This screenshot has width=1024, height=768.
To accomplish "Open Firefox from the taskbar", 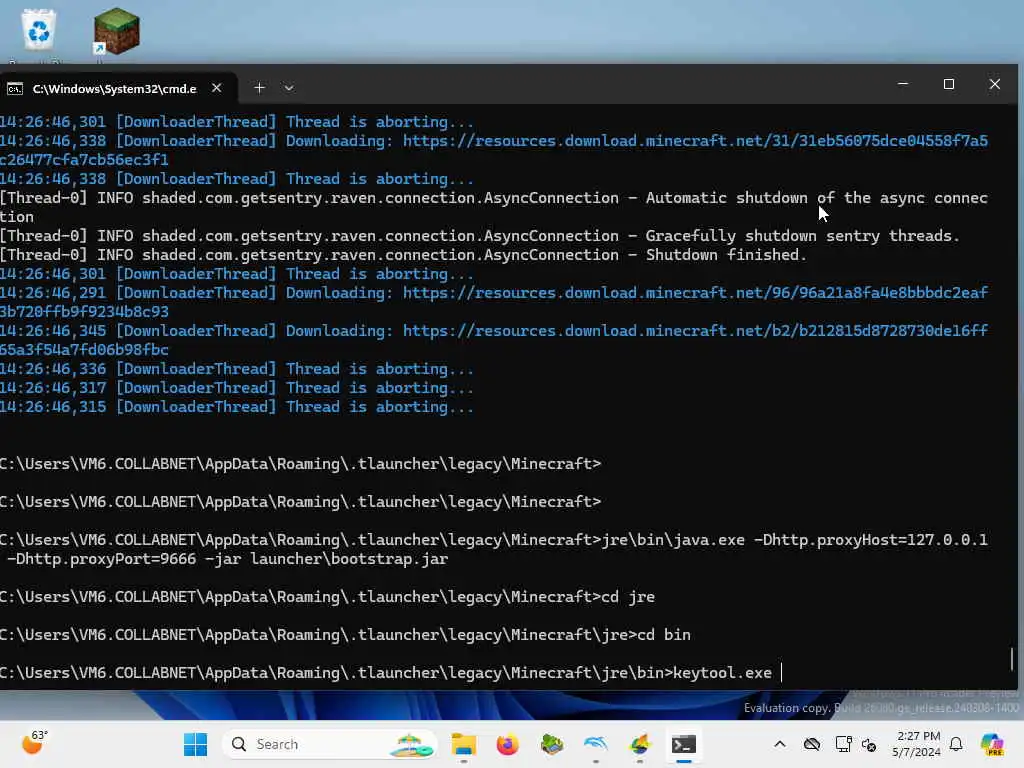I will pyautogui.click(x=507, y=744).
